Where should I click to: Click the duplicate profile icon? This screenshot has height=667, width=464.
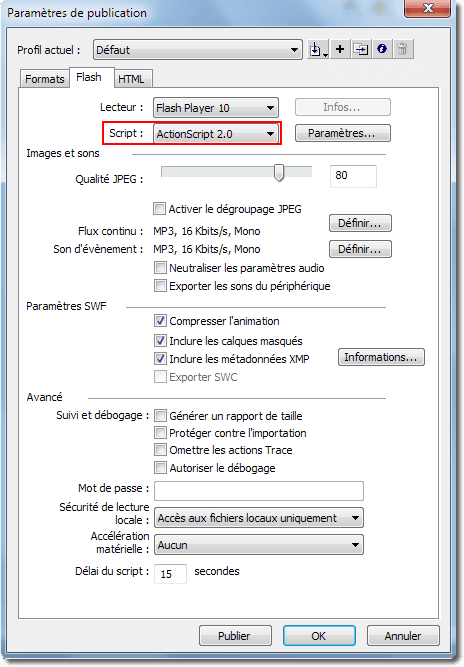click(x=361, y=49)
